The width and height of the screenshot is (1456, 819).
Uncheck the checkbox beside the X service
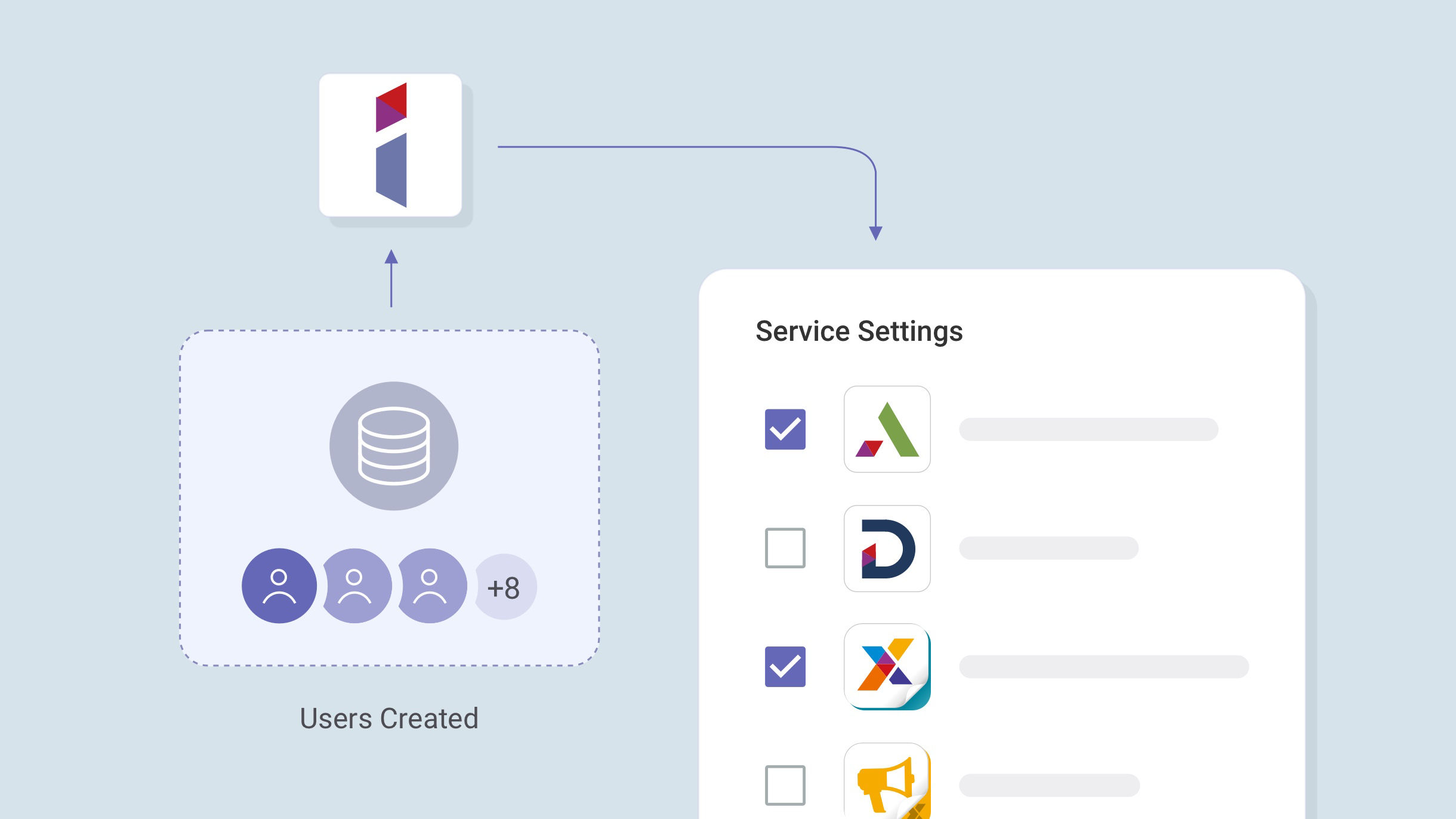(x=785, y=667)
